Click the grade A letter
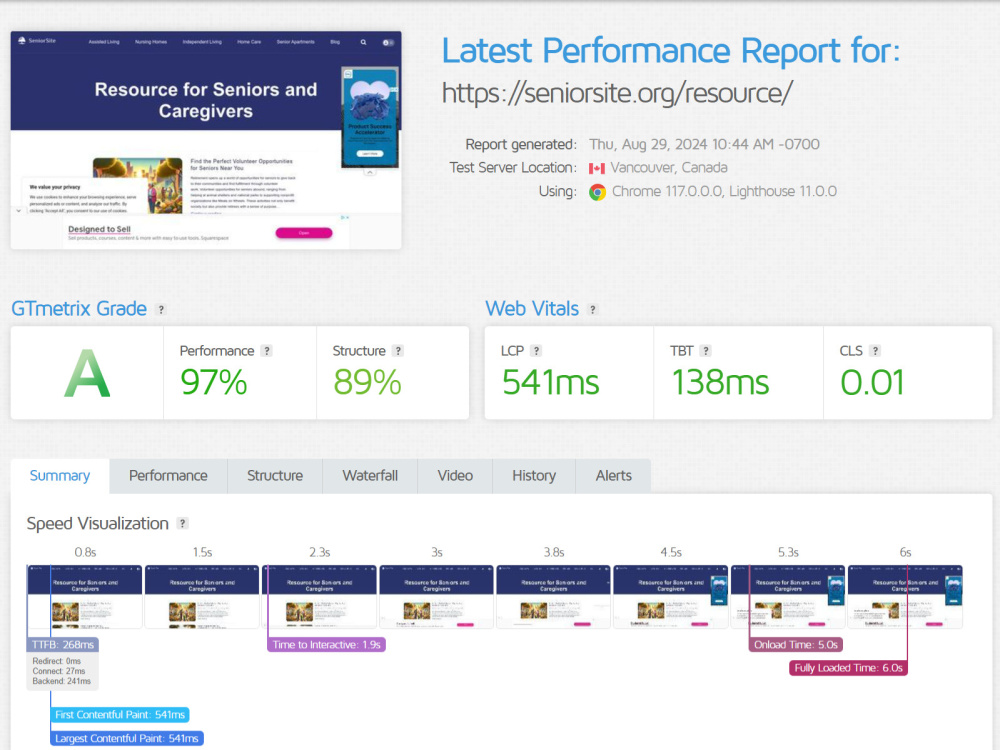The height and width of the screenshot is (750, 1000). [87, 374]
